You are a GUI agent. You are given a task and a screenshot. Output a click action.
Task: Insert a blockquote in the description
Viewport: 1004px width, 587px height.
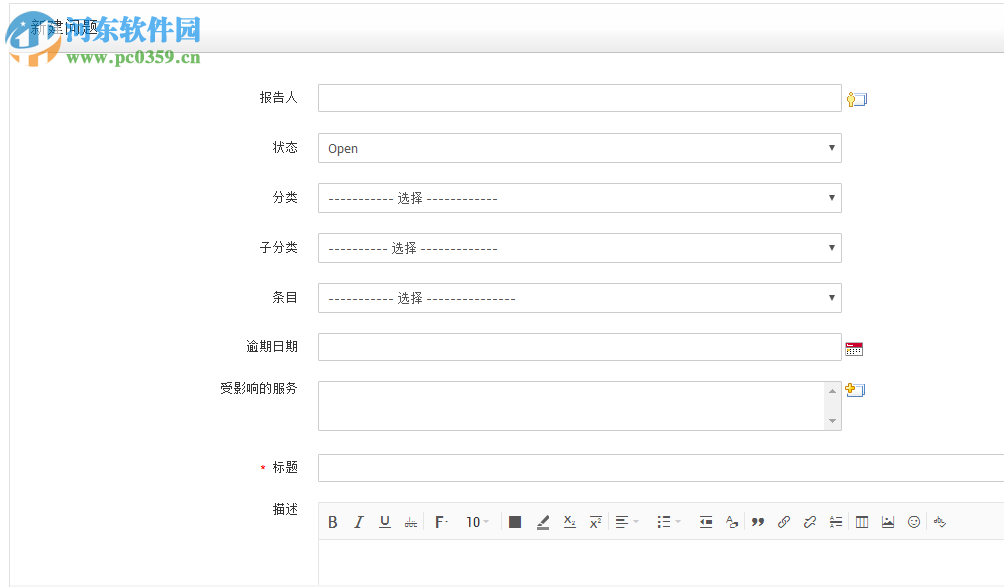(x=757, y=521)
